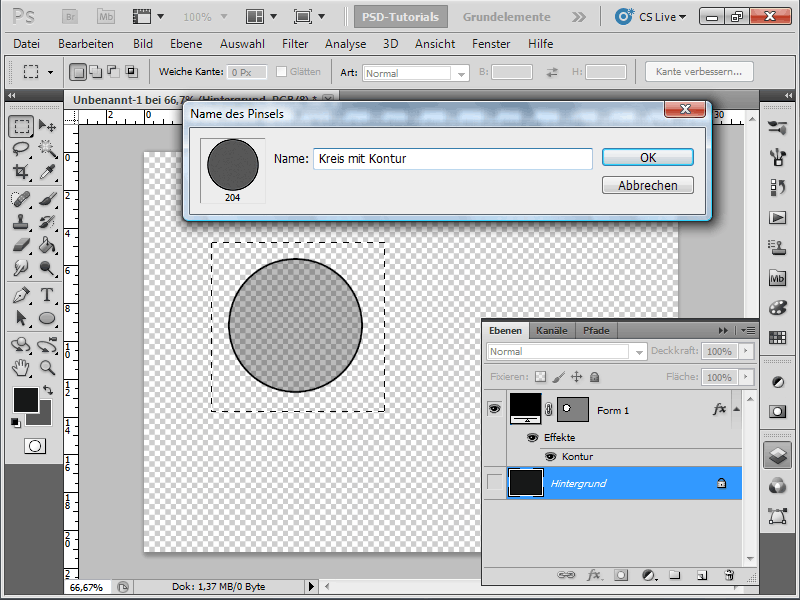Image resolution: width=800 pixels, height=600 pixels.
Task: Choose New Selection mode button
Action: coord(78,72)
